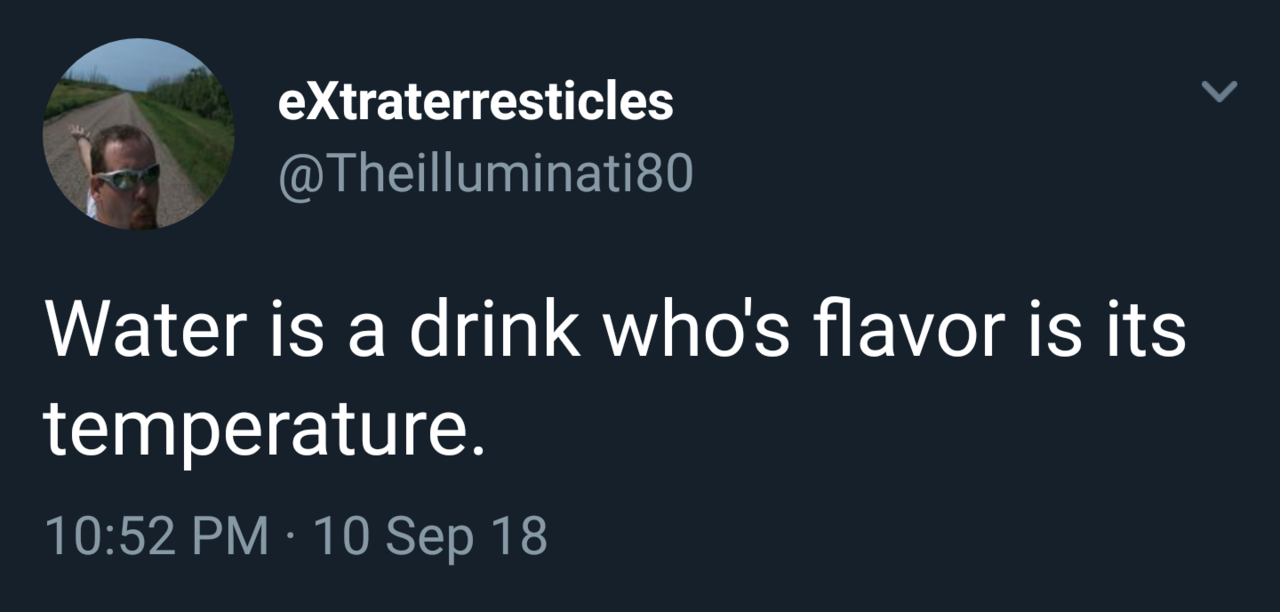Open the eXtraterresticles display name link

(475, 101)
